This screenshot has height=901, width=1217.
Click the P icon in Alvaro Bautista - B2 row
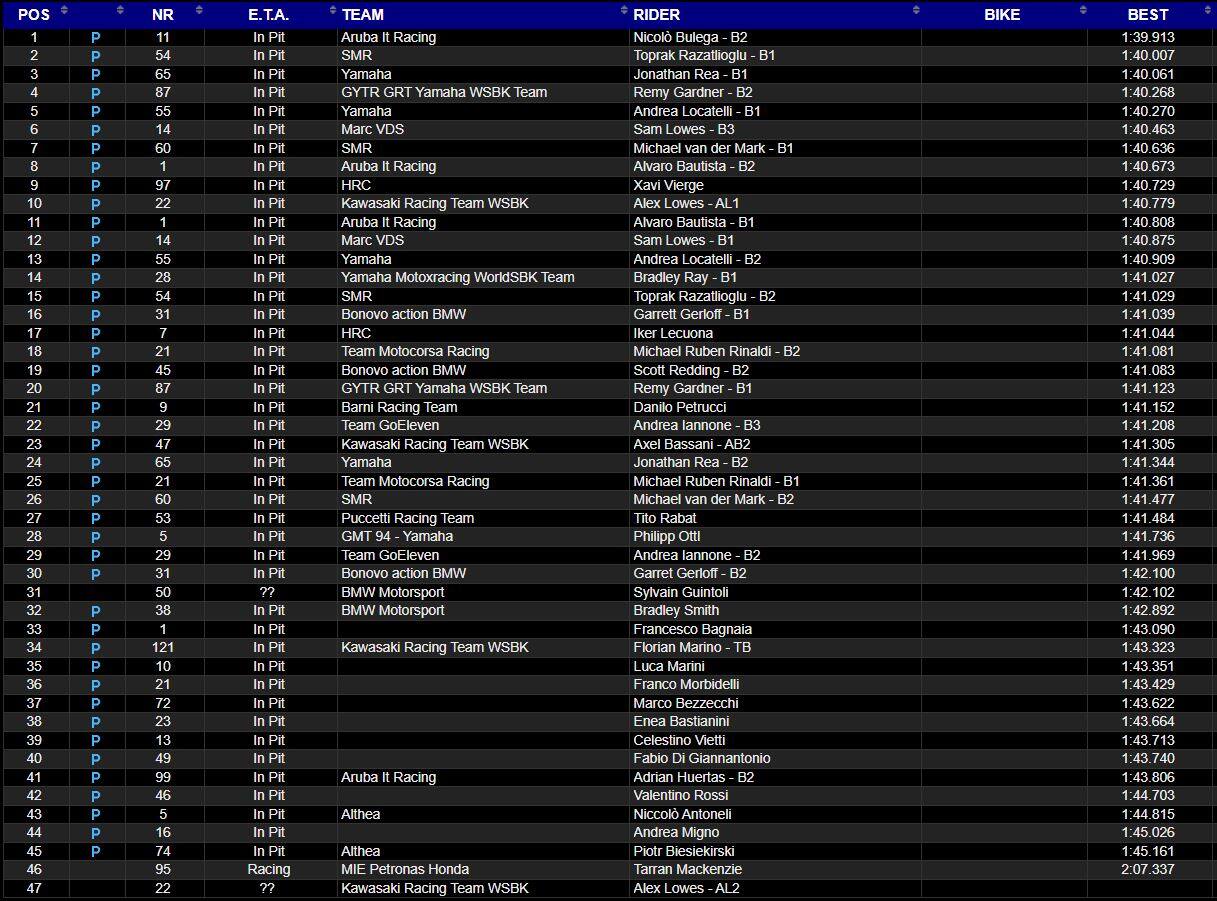point(96,167)
